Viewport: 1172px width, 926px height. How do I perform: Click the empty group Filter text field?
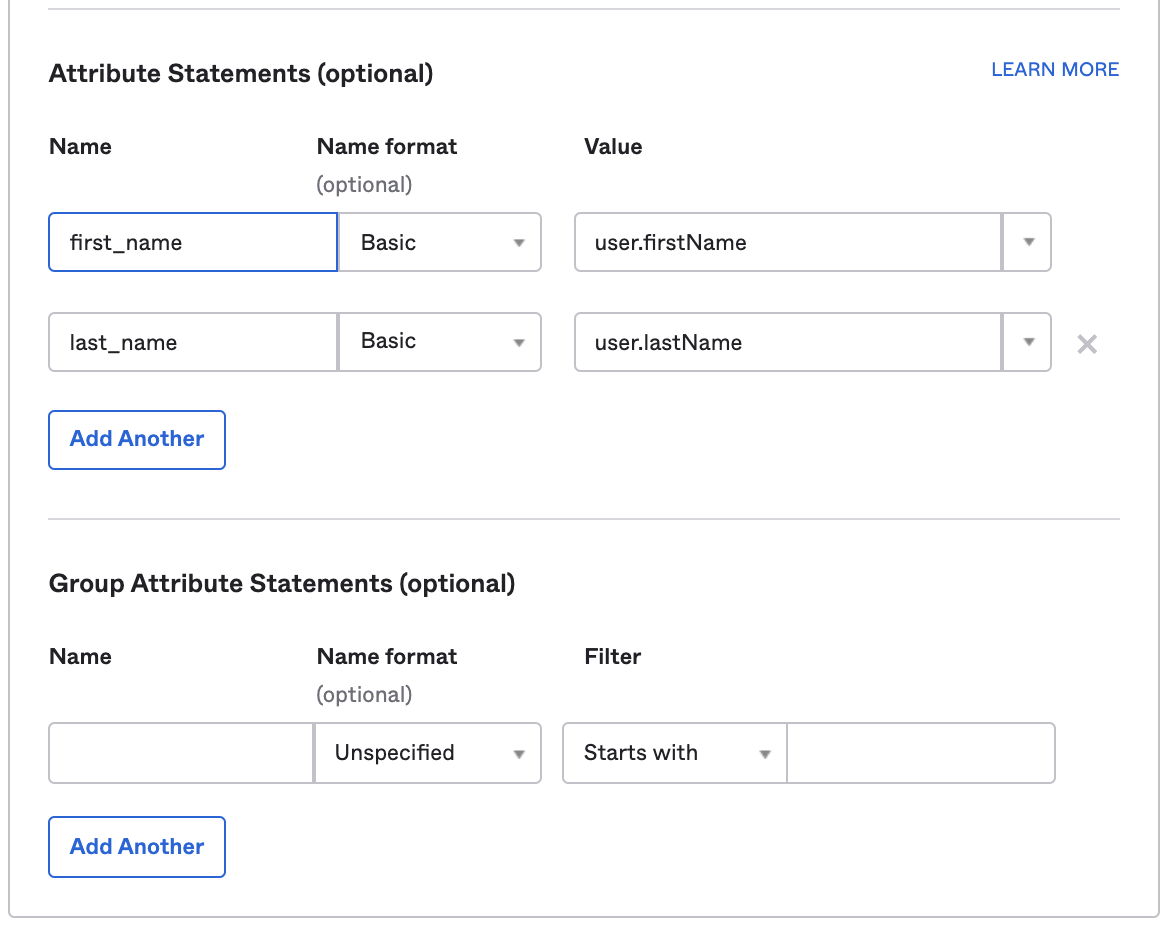(x=920, y=753)
